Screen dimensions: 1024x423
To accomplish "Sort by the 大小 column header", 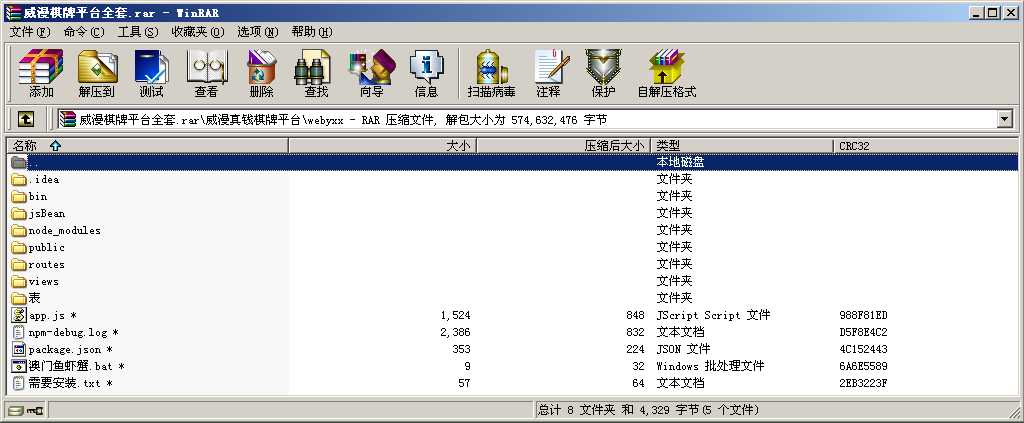I will (x=383, y=146).
